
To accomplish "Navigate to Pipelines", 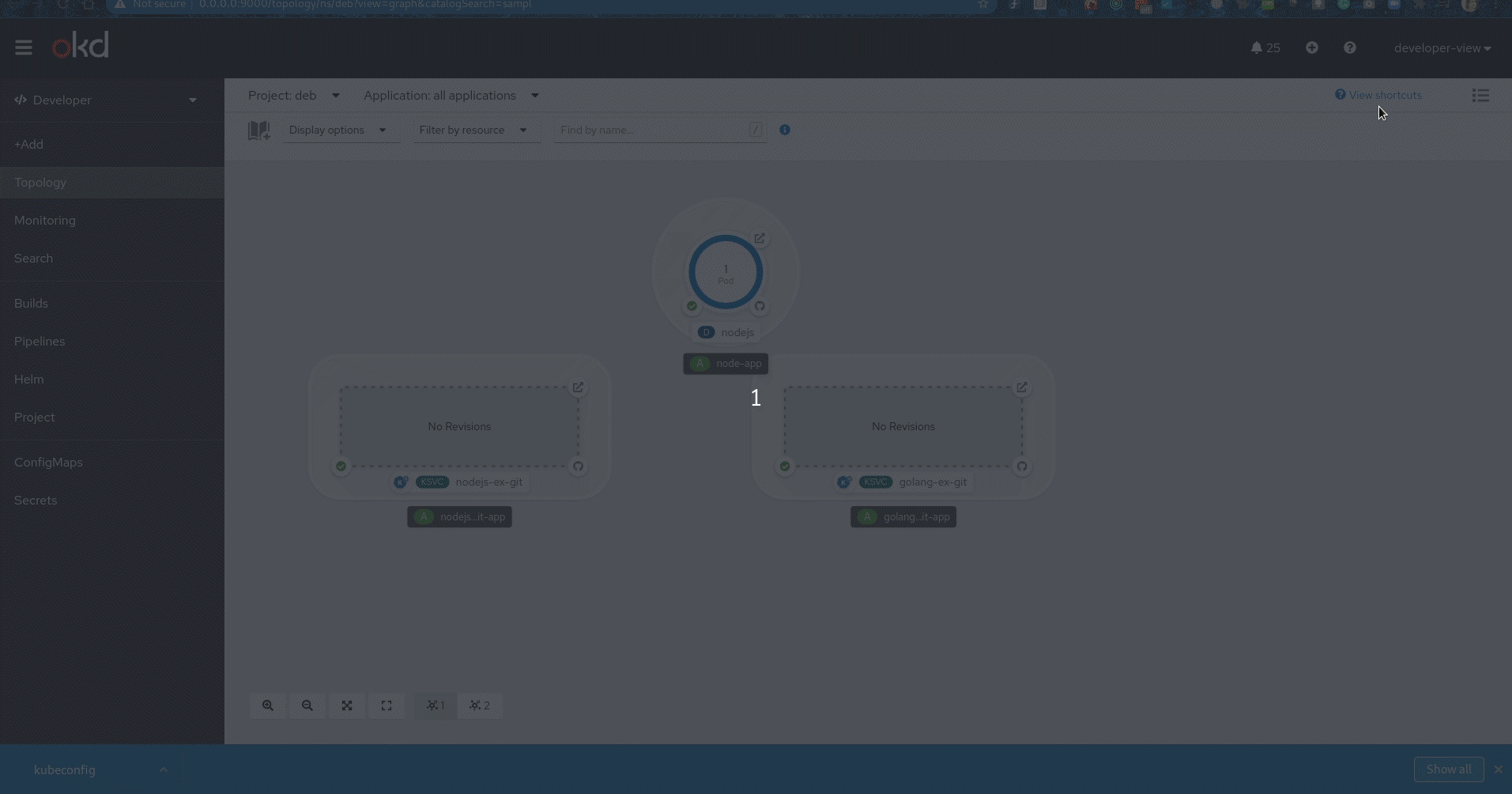I will 112,342.
